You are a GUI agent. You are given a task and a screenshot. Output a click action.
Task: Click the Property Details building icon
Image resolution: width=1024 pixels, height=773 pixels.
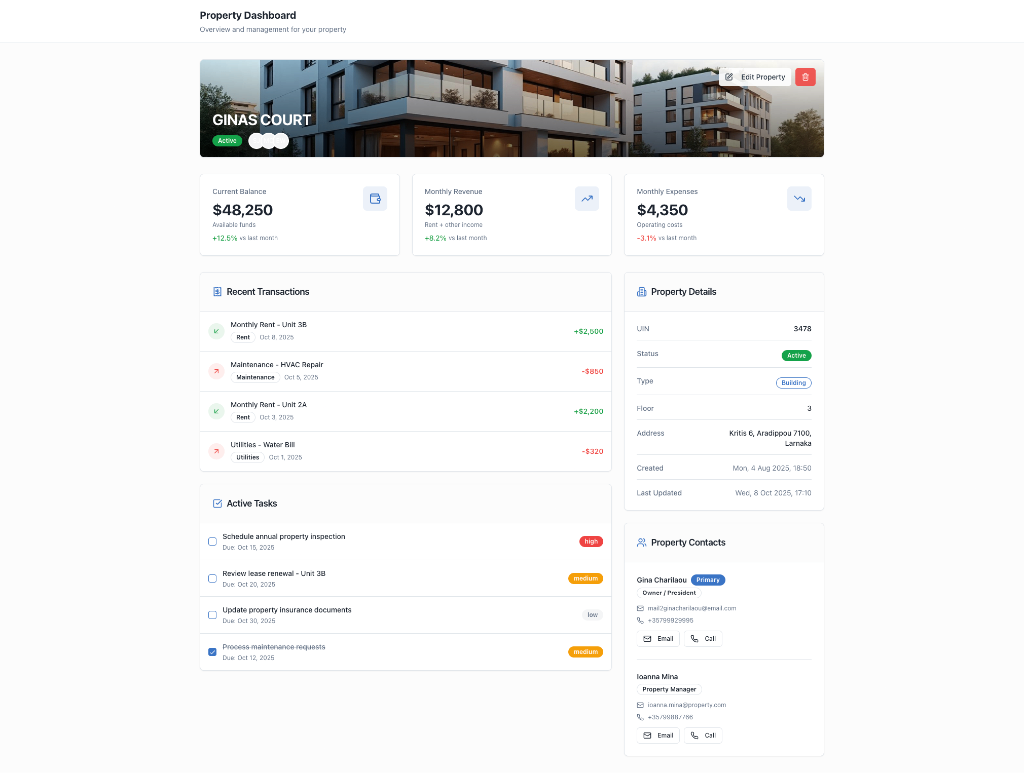[641, 292]
